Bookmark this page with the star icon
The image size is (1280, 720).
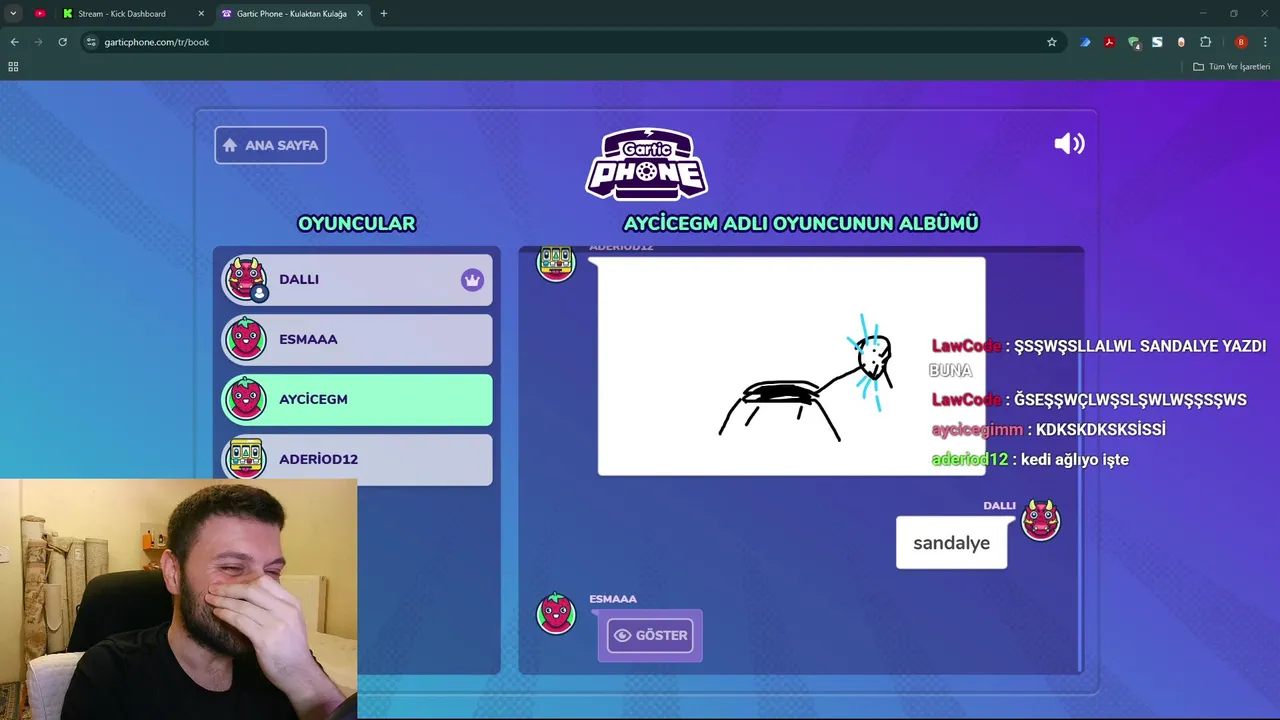point(1052,42)
